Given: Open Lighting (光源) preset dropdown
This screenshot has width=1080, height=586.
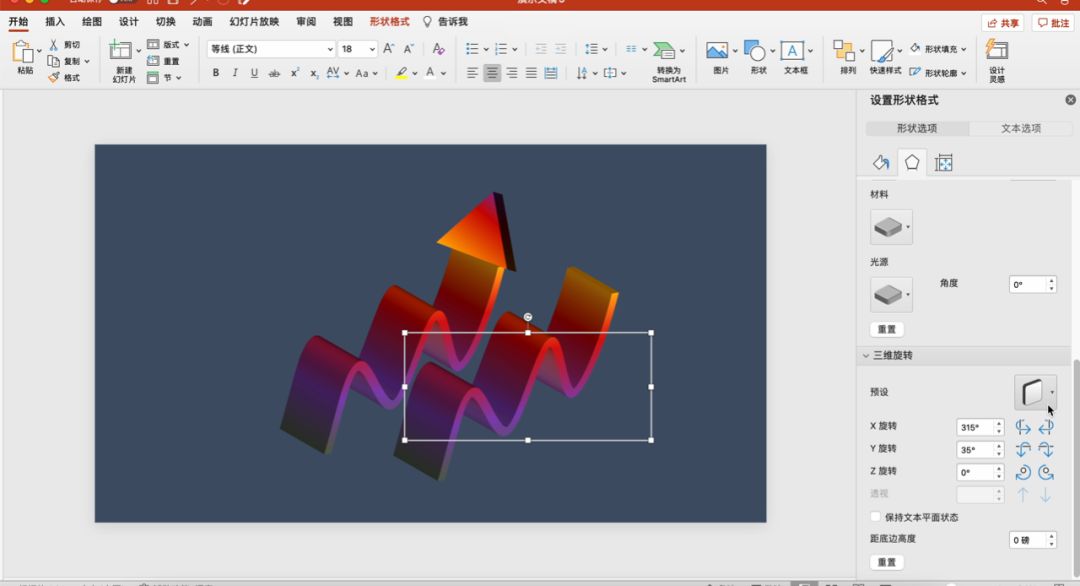Looking at the screenshot, I should click(x=891, y=295).
